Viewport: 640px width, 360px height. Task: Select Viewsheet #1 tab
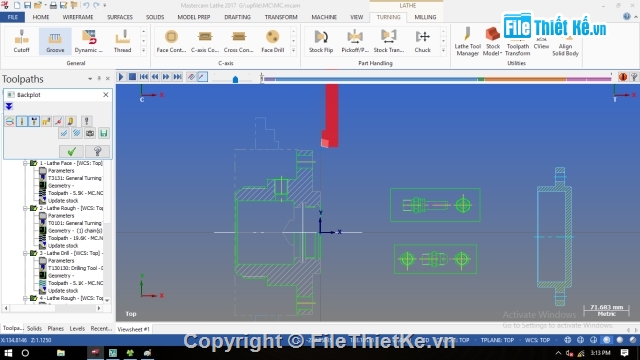pos(133,329)
